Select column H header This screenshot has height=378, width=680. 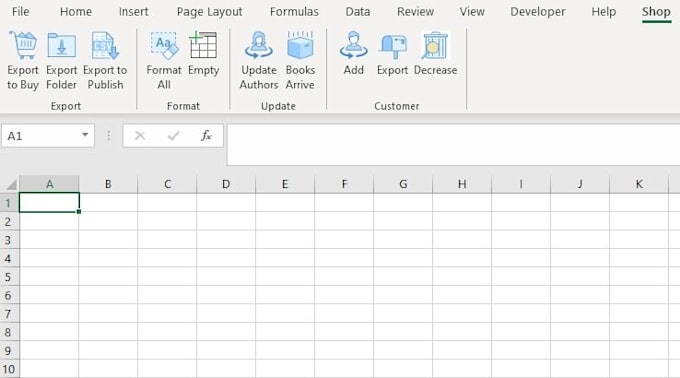[462, 184]
